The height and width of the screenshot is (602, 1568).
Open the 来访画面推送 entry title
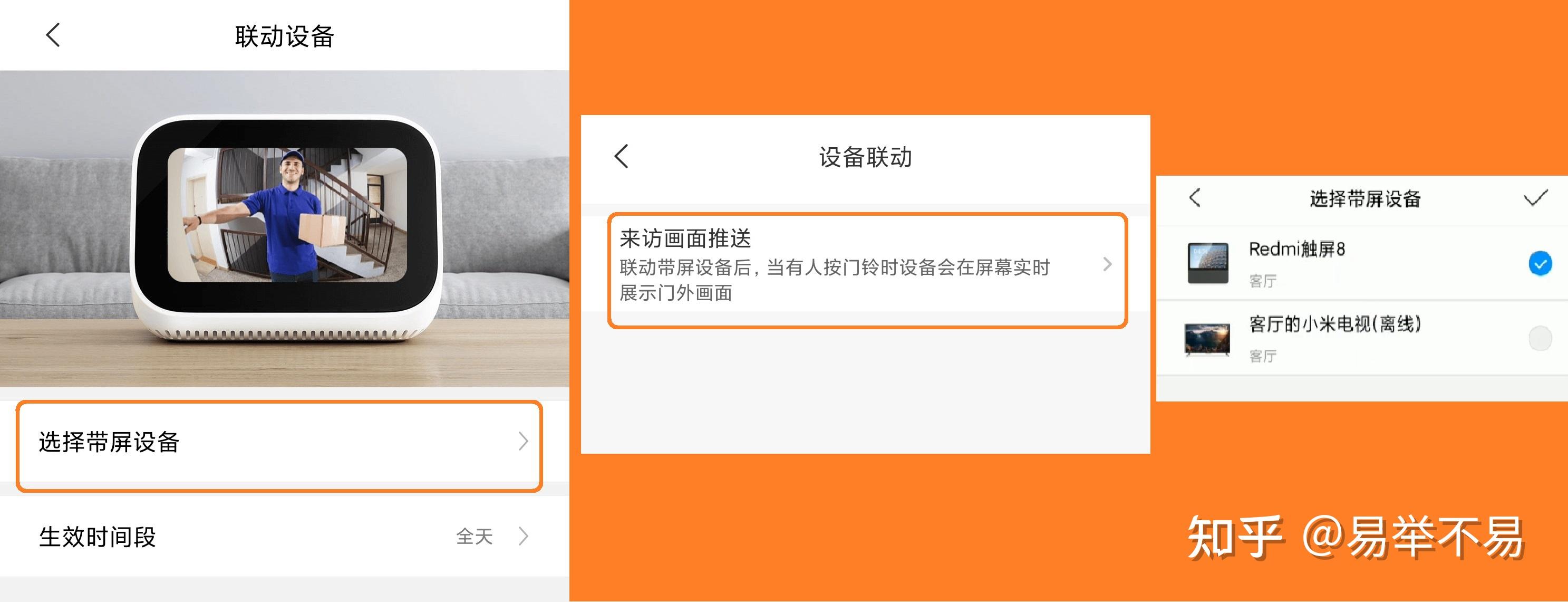click(x=685, y=238)
